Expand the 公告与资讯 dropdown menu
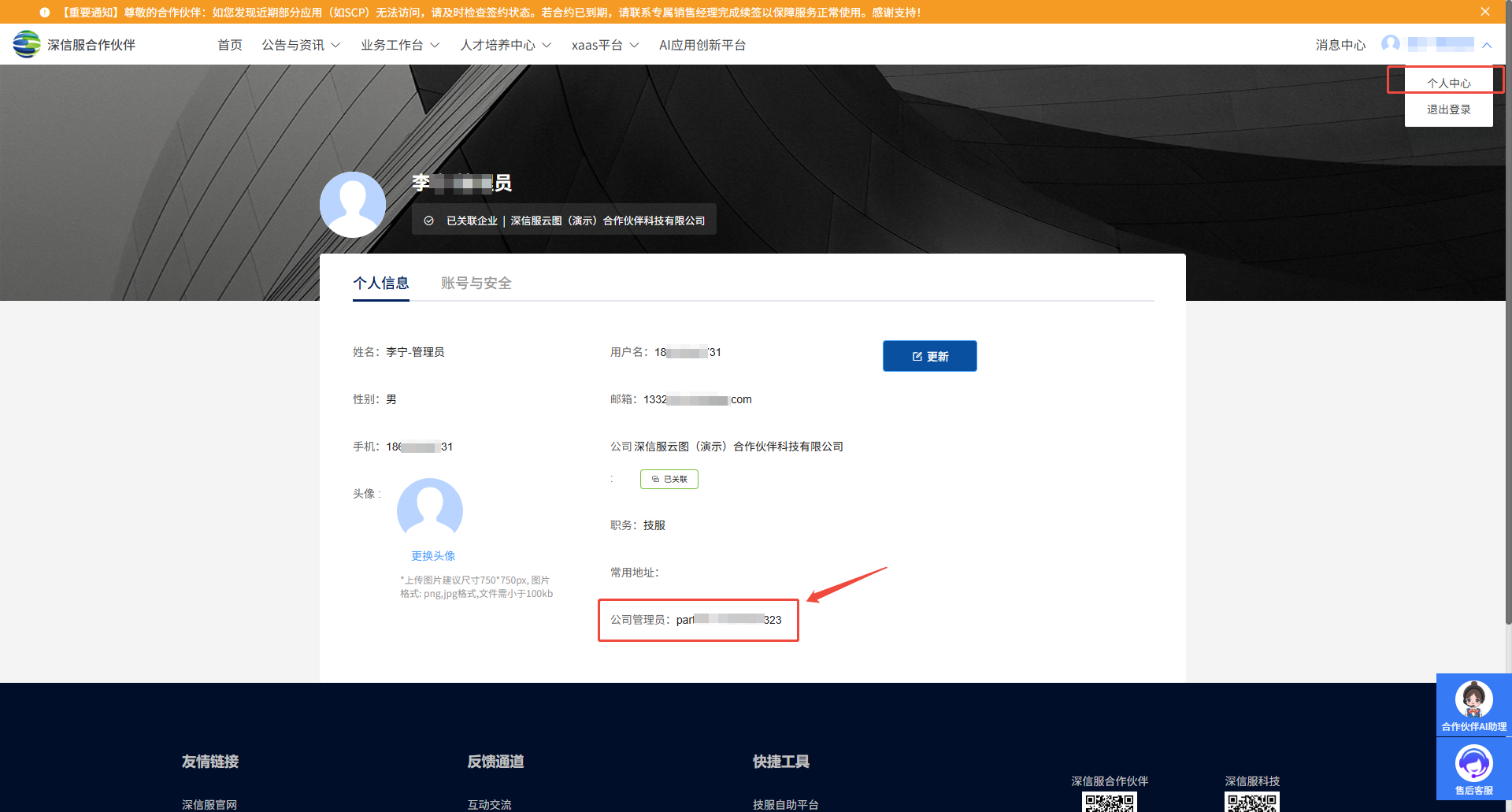 301,45
